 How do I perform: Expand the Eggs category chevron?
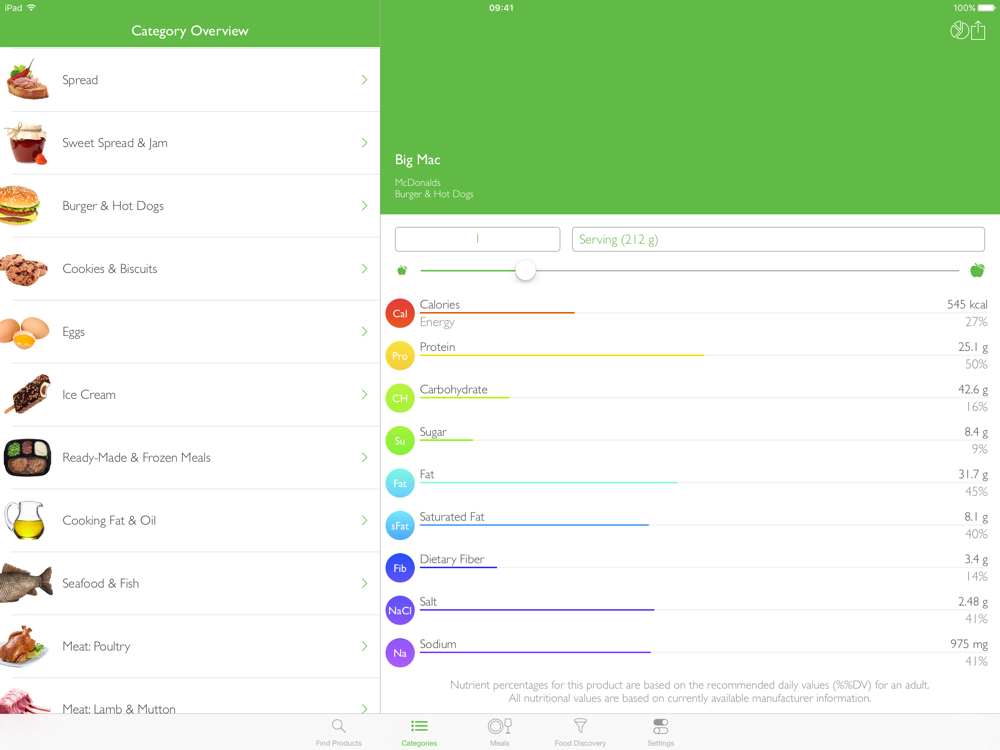[x=364, y=332]
